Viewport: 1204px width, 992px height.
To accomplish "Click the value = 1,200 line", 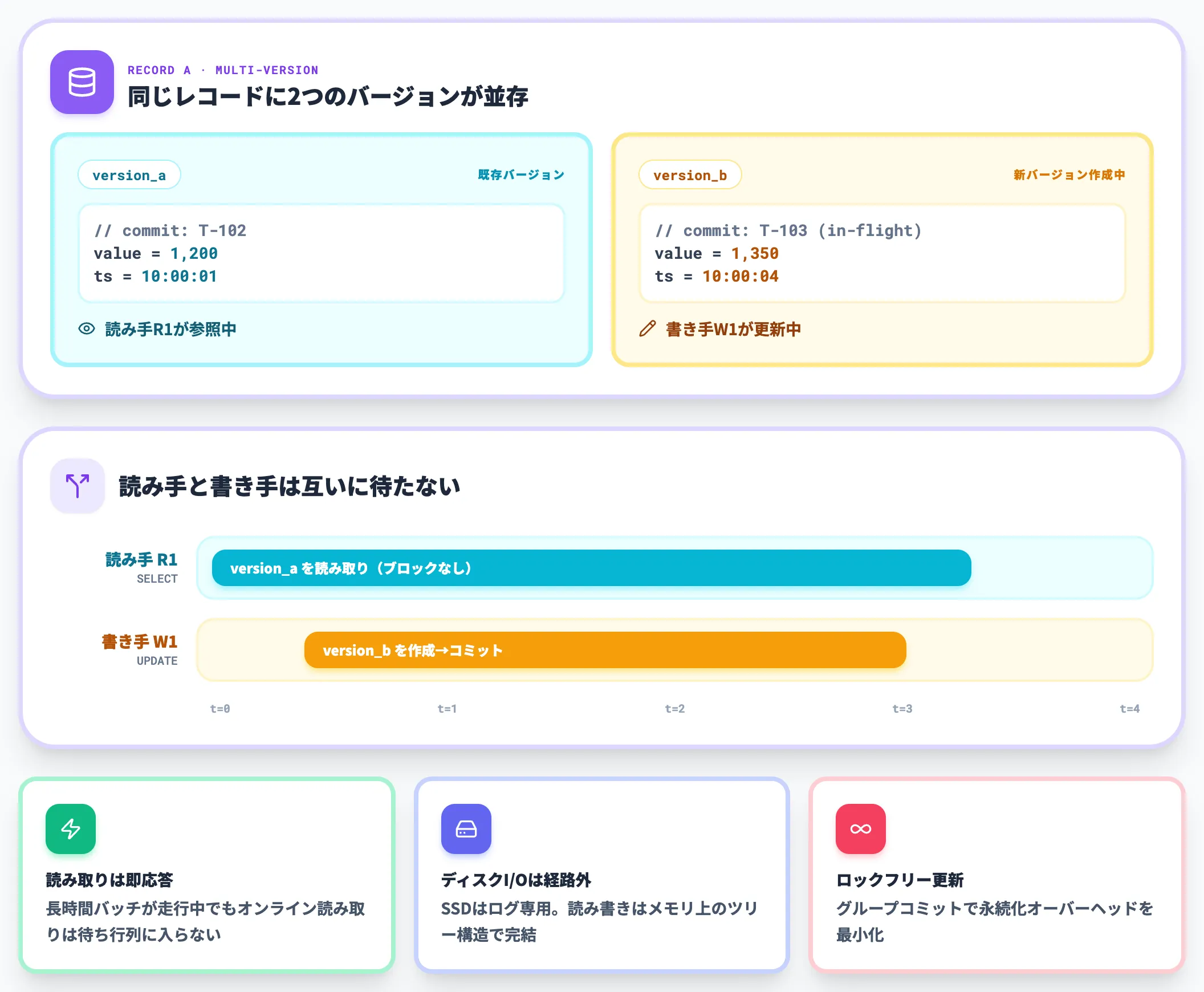I will tap(156, 253).
